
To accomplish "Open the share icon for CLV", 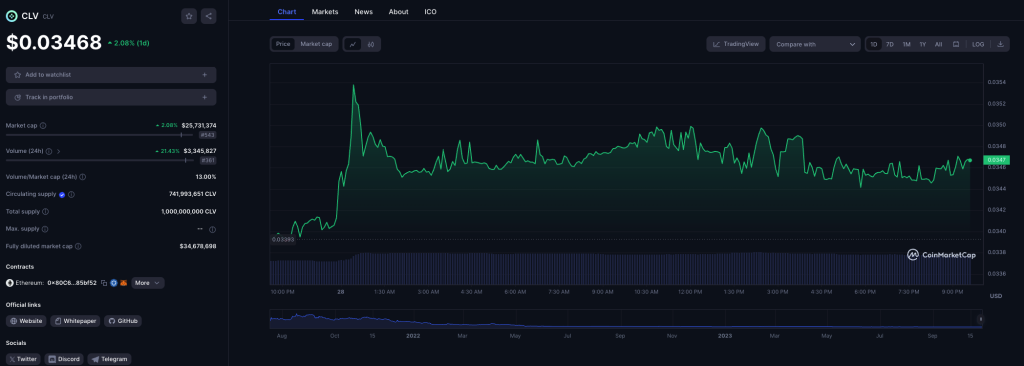I will [x=208, y=16].
